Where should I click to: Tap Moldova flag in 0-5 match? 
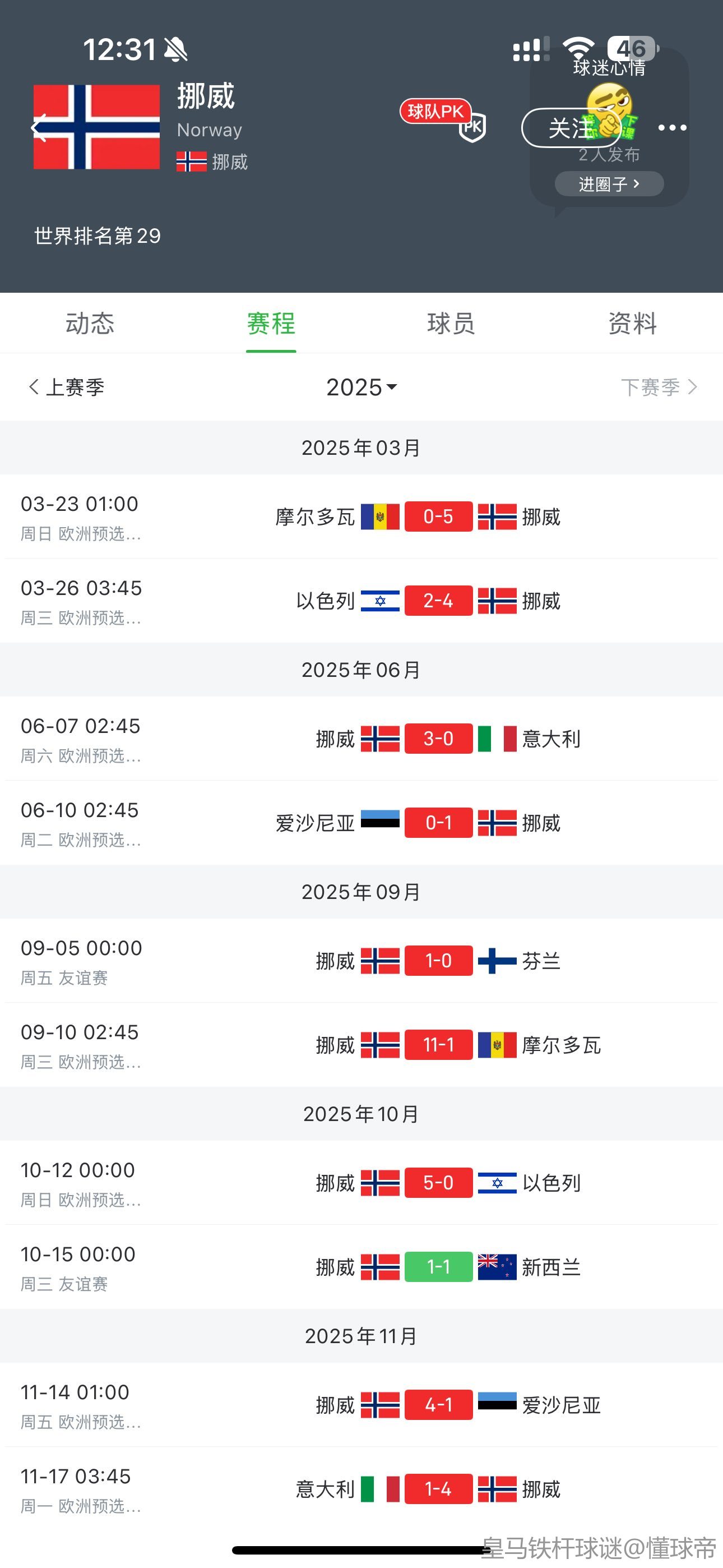coord(380,517)
